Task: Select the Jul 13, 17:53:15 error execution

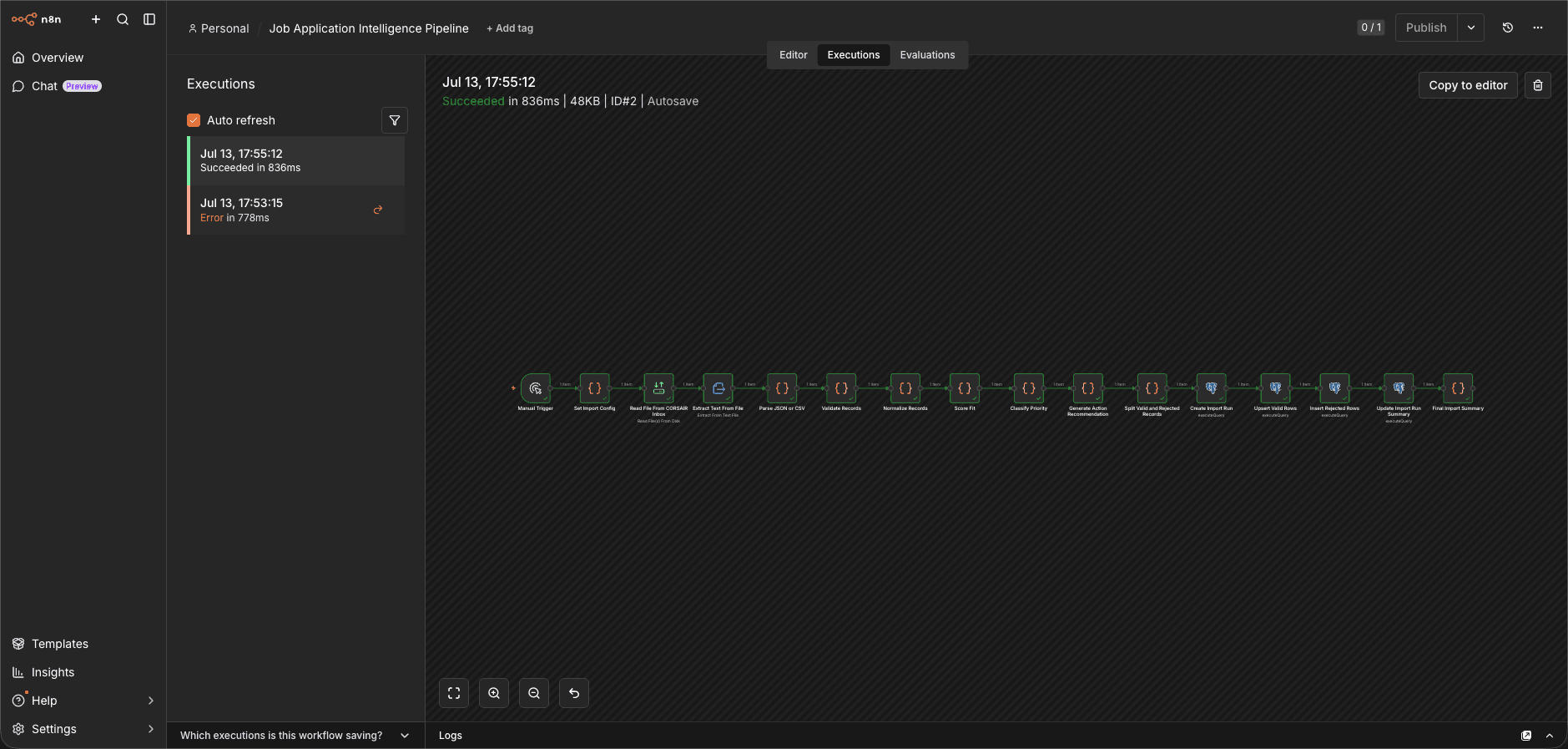Action: (296, 210)
